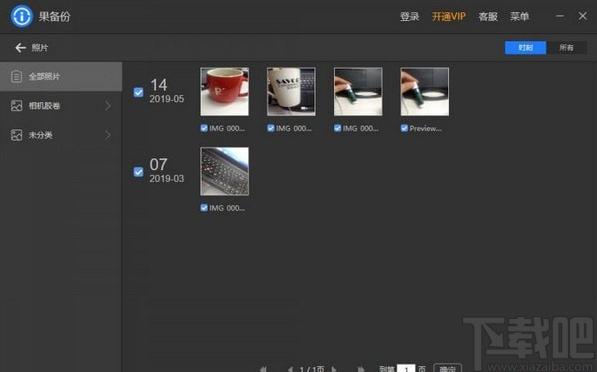The width and height of the screenshot is (597, 372).
Task: Open the 菜单 menu
Action: (x=519, y=16)
